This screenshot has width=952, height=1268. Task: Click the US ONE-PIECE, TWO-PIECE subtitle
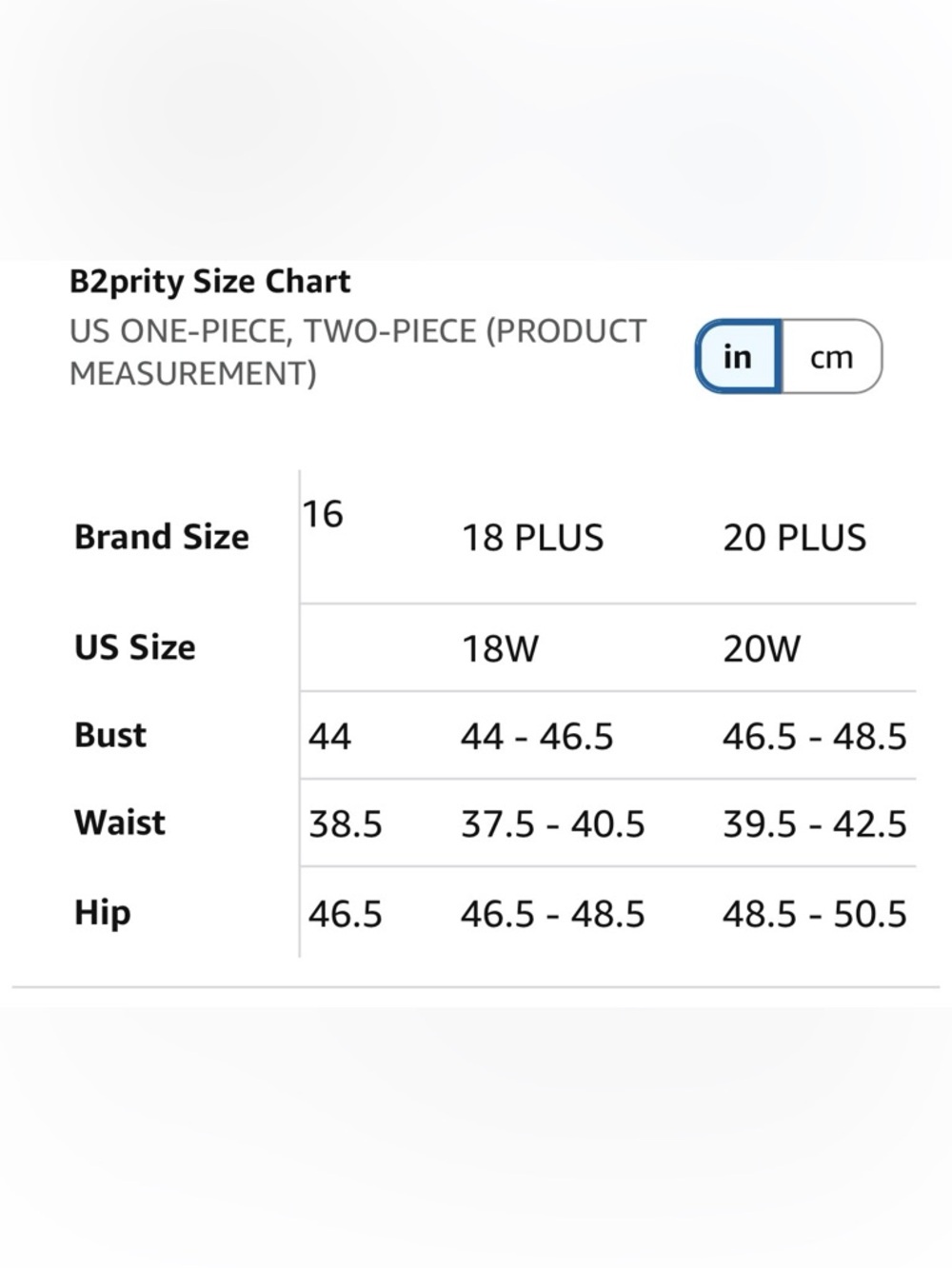tap(358, 352)
